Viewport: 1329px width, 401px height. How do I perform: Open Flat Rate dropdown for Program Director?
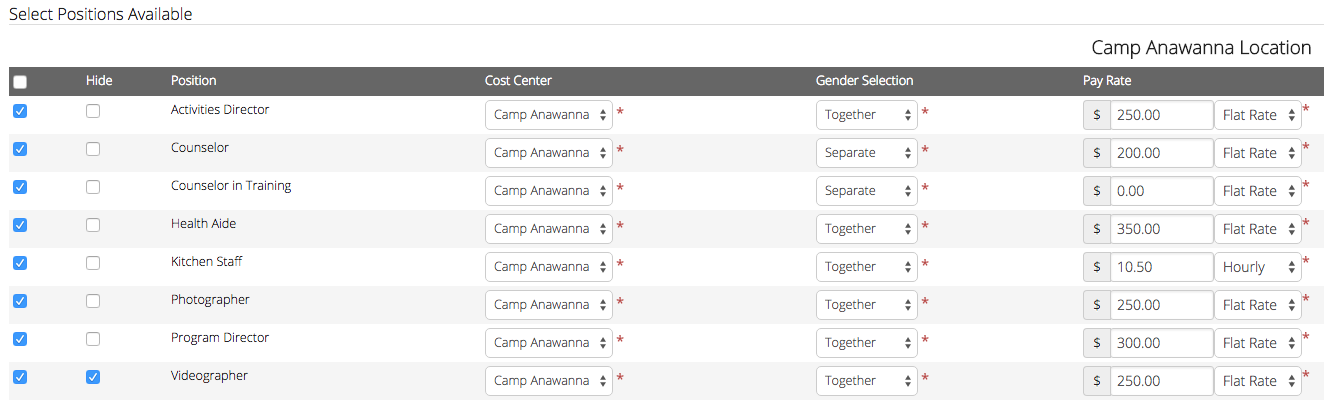click(1257, 343)
